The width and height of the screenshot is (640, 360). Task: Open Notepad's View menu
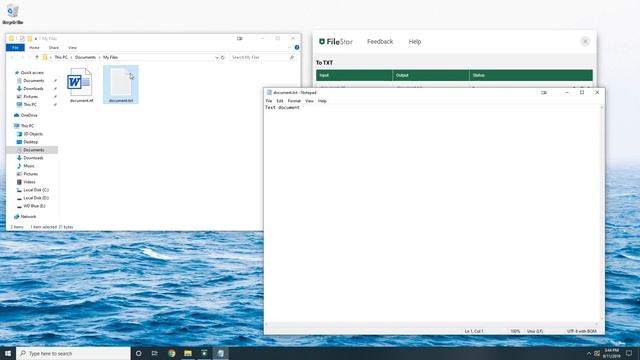click(309, 101)
